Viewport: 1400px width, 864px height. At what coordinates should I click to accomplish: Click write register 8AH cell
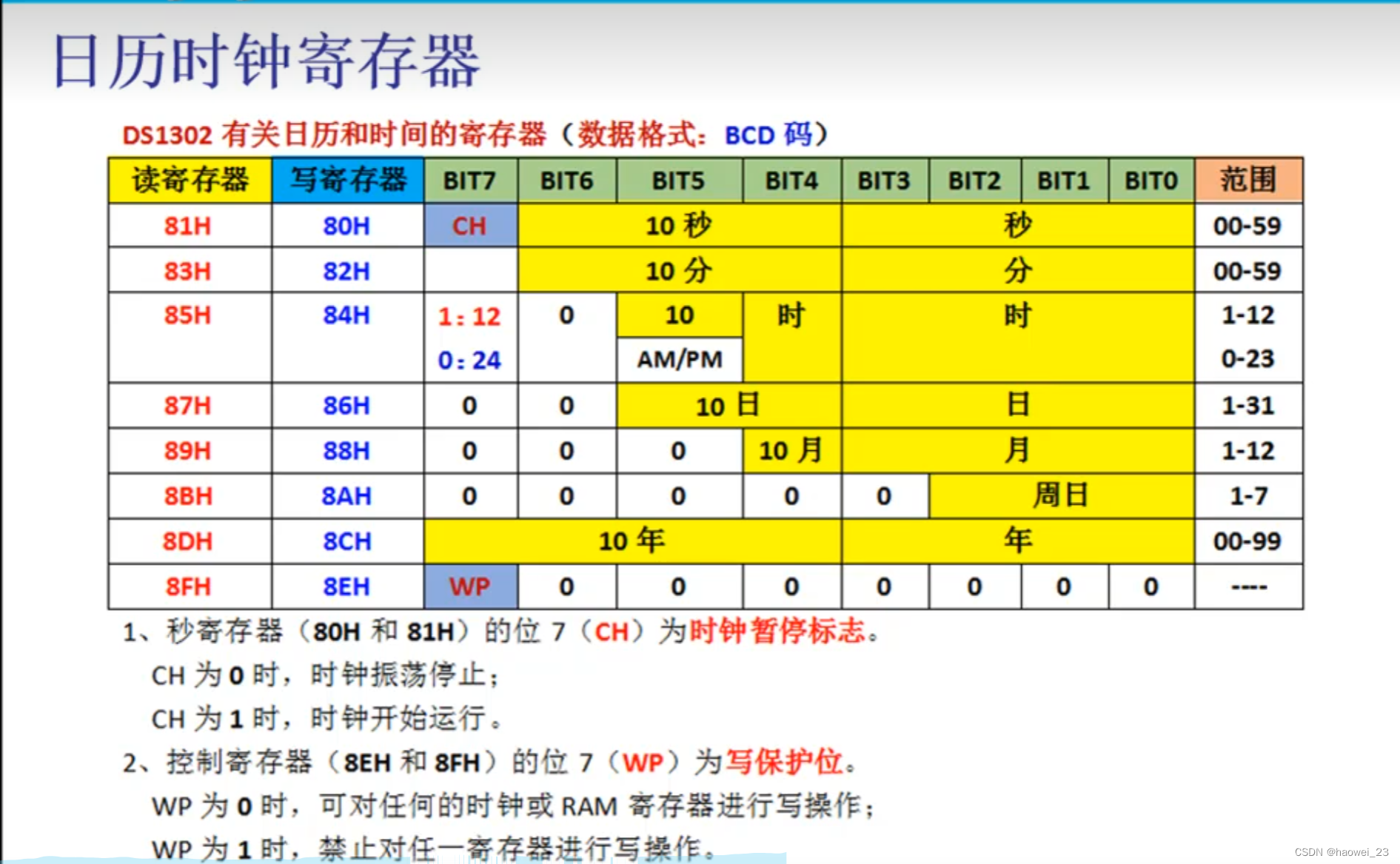point(346,496)
